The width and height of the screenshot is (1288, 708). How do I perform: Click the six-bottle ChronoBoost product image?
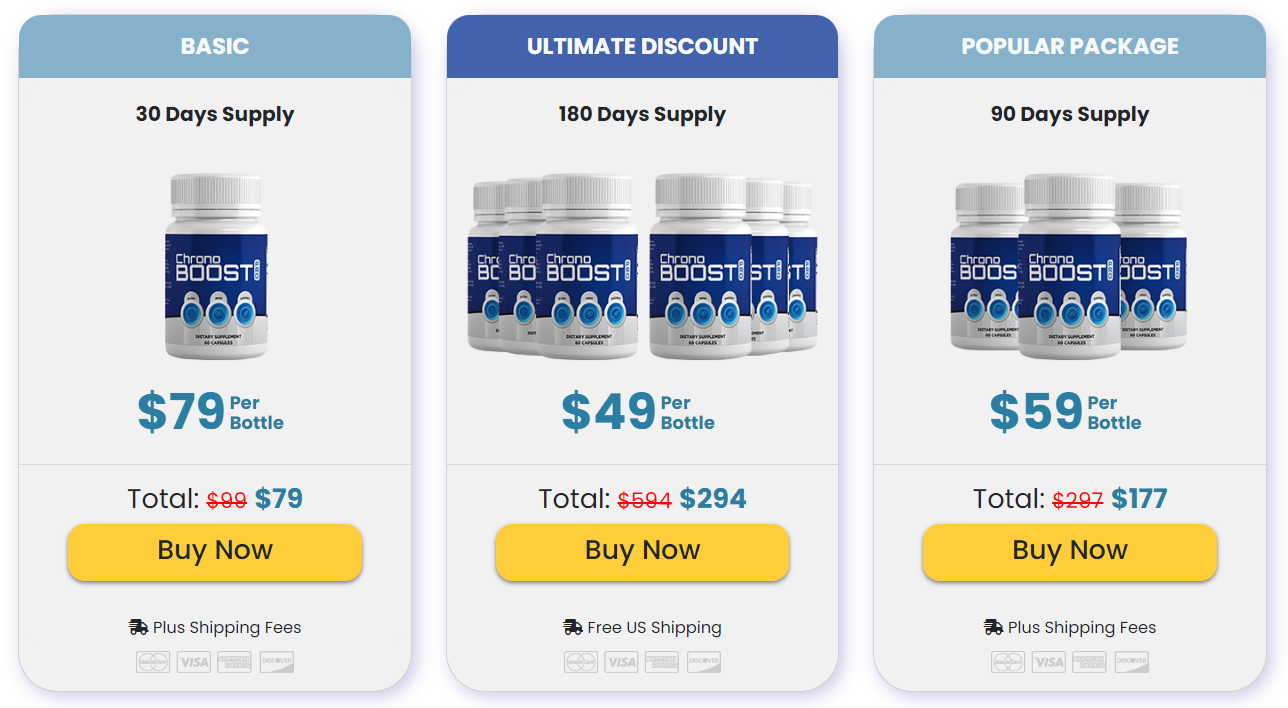point(642,265)
